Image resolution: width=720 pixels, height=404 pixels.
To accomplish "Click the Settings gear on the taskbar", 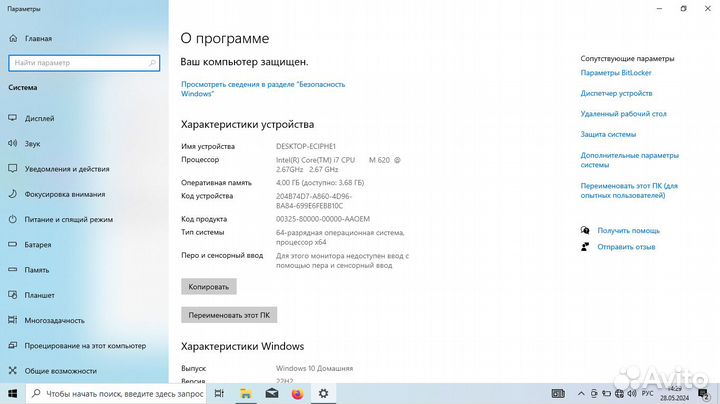I will [x=323, y=393].
